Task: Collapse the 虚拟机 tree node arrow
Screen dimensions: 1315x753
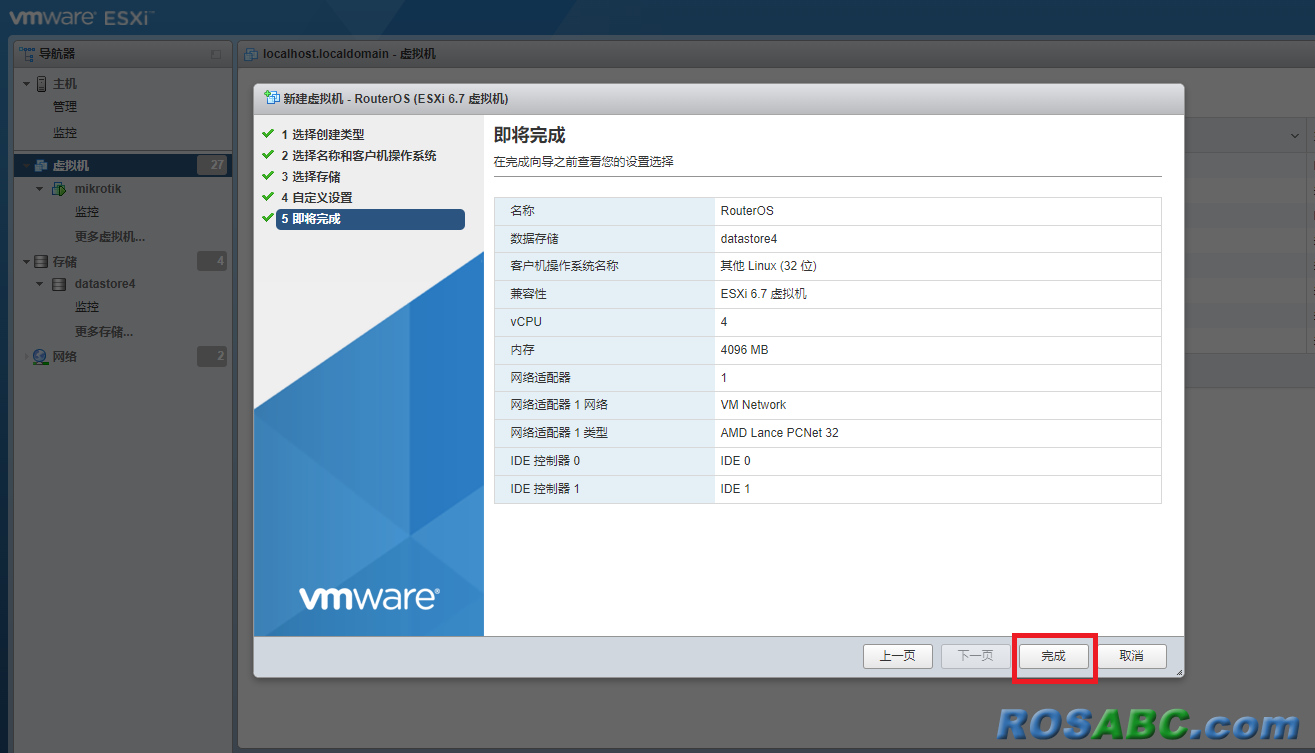Action: click(x=26, y=166)
